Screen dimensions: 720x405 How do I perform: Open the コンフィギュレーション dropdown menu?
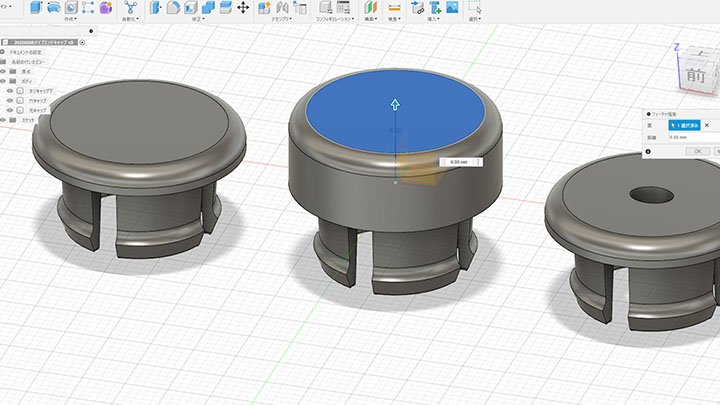point(334,19)
